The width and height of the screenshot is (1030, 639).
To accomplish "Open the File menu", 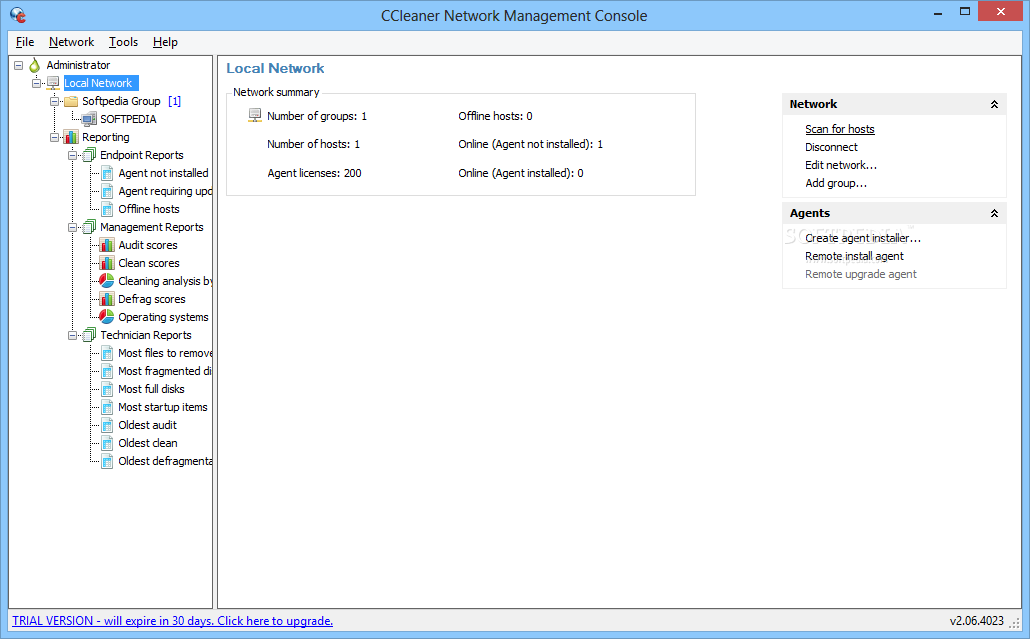I will tap(25, 42).
